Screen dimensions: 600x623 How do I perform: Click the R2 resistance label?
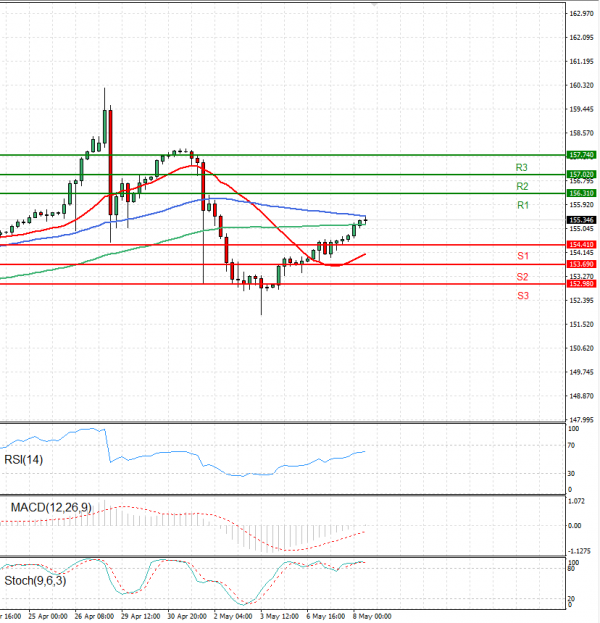[x=522, y=186]
